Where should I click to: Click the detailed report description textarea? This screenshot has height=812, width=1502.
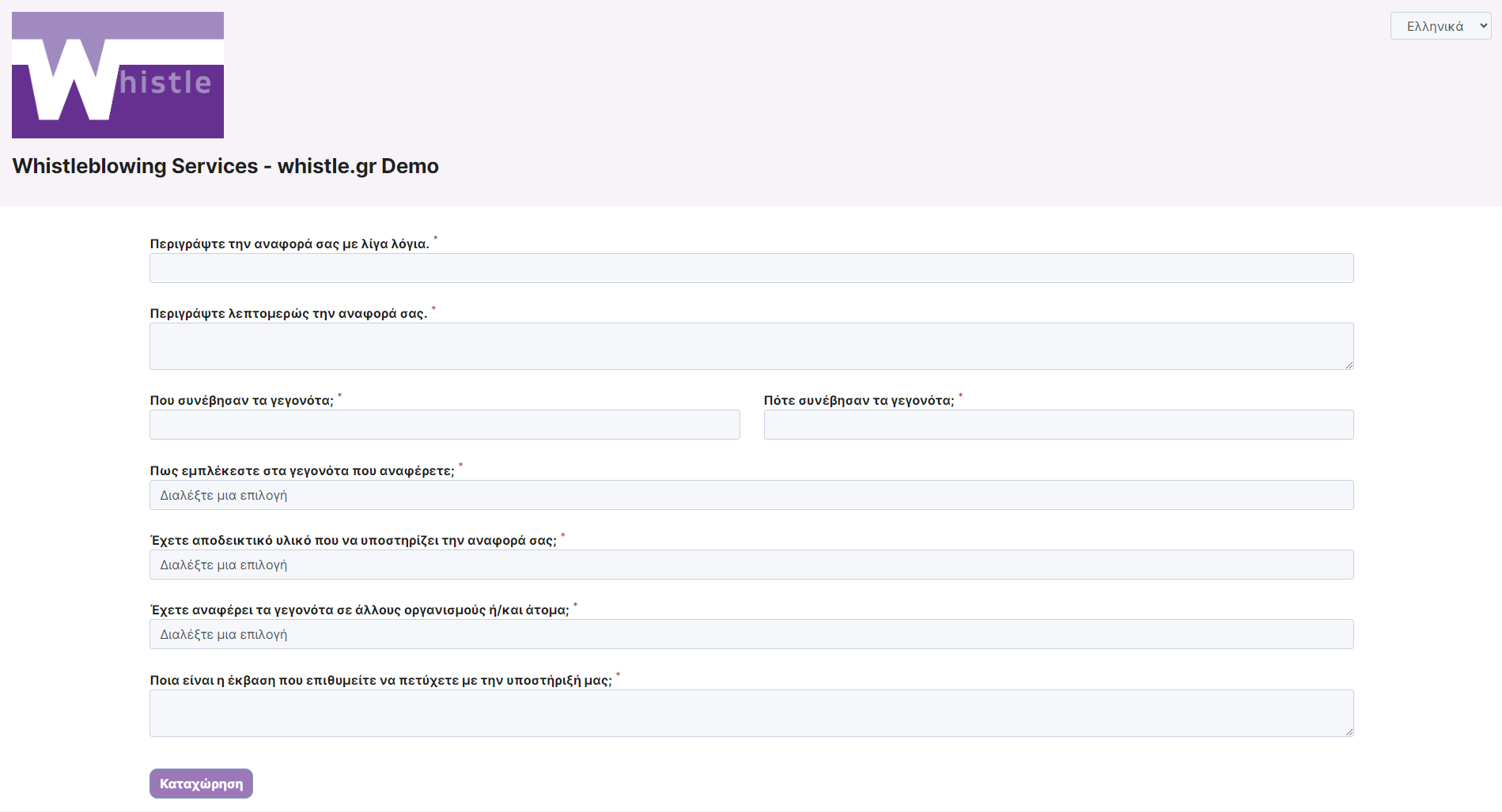(x=751, y=346)
